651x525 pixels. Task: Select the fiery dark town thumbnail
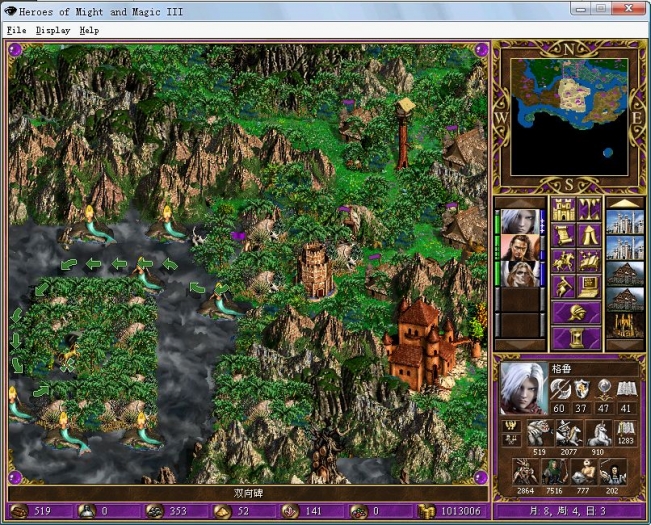(625, 326)
